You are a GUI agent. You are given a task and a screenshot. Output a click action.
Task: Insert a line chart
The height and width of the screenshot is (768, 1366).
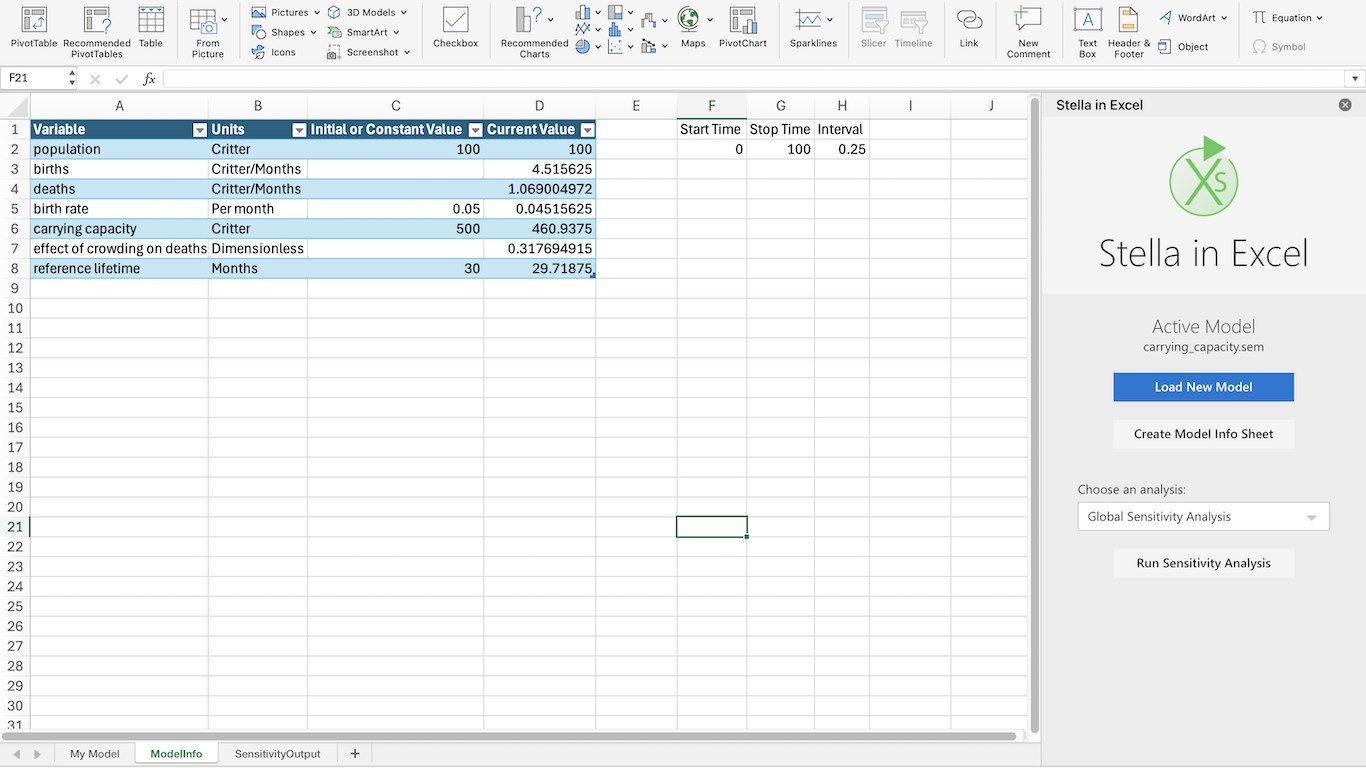[583, 30]
